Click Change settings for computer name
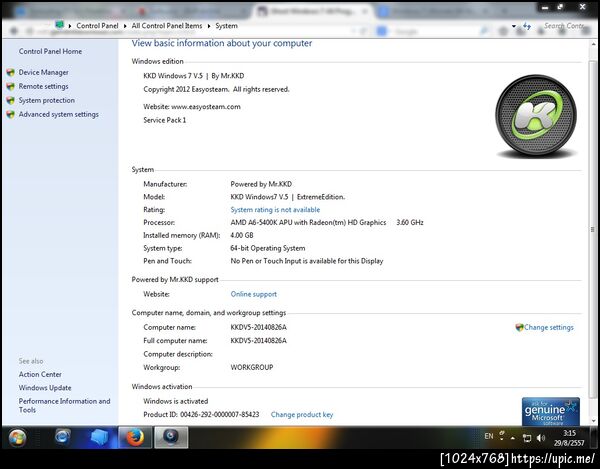 coord(549,327)
